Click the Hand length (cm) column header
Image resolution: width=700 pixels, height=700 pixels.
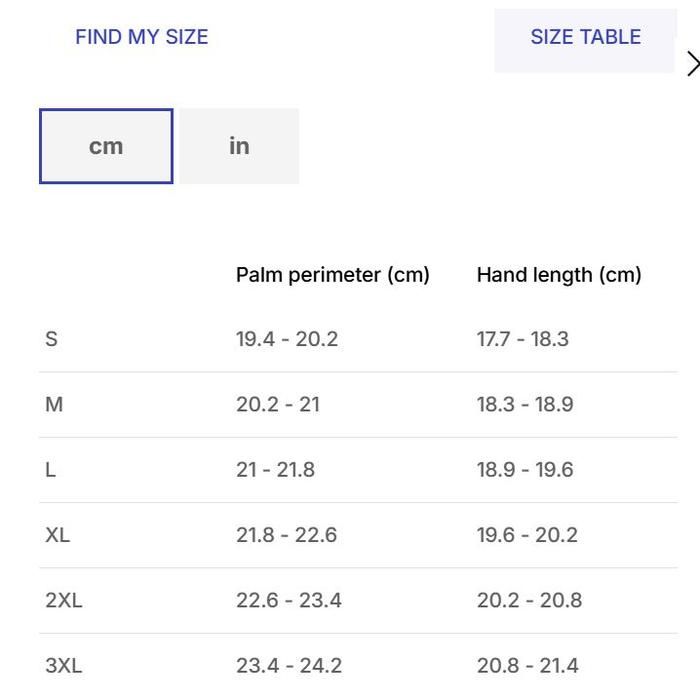[x=559, y=275]
